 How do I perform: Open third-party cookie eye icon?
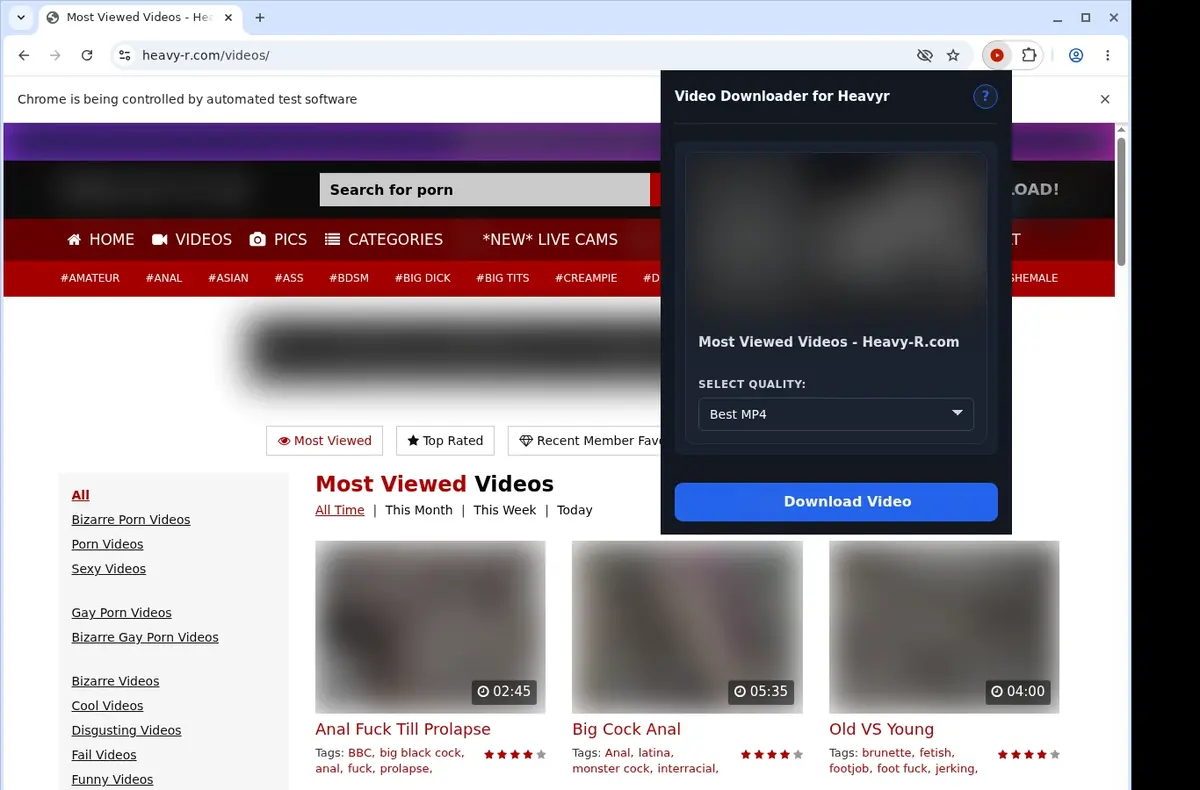click(925, 56)
